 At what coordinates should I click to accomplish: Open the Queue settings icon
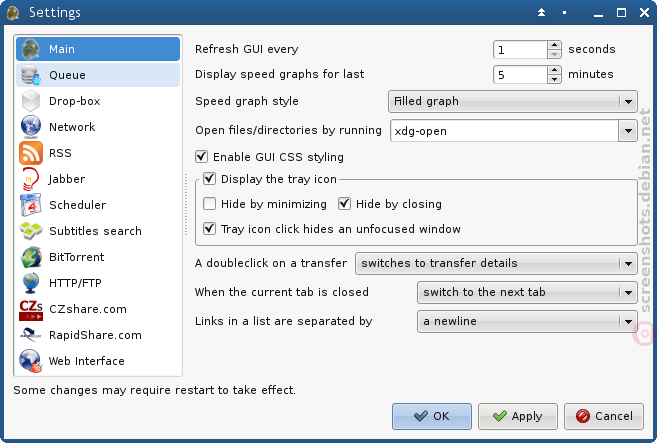[31, 75]
